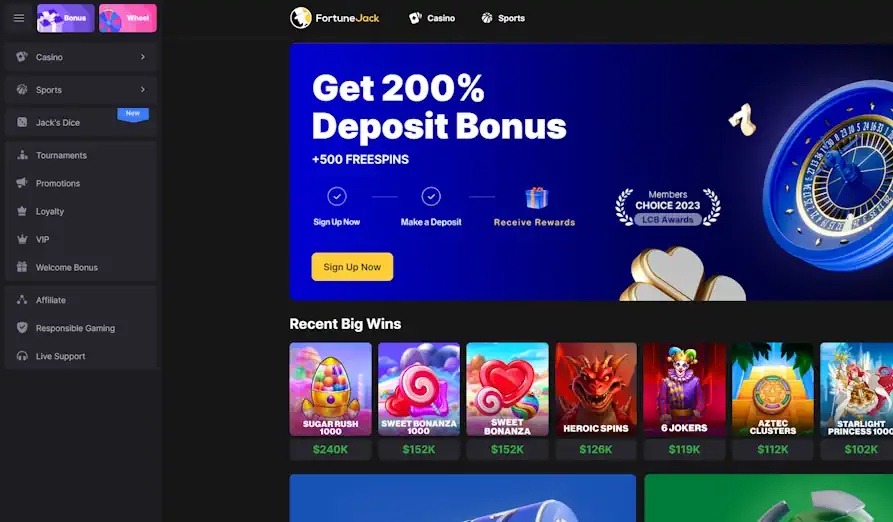Click the purple Bonus gift button
Viewport: 893px width, 522px height.
tap(65, 18)
